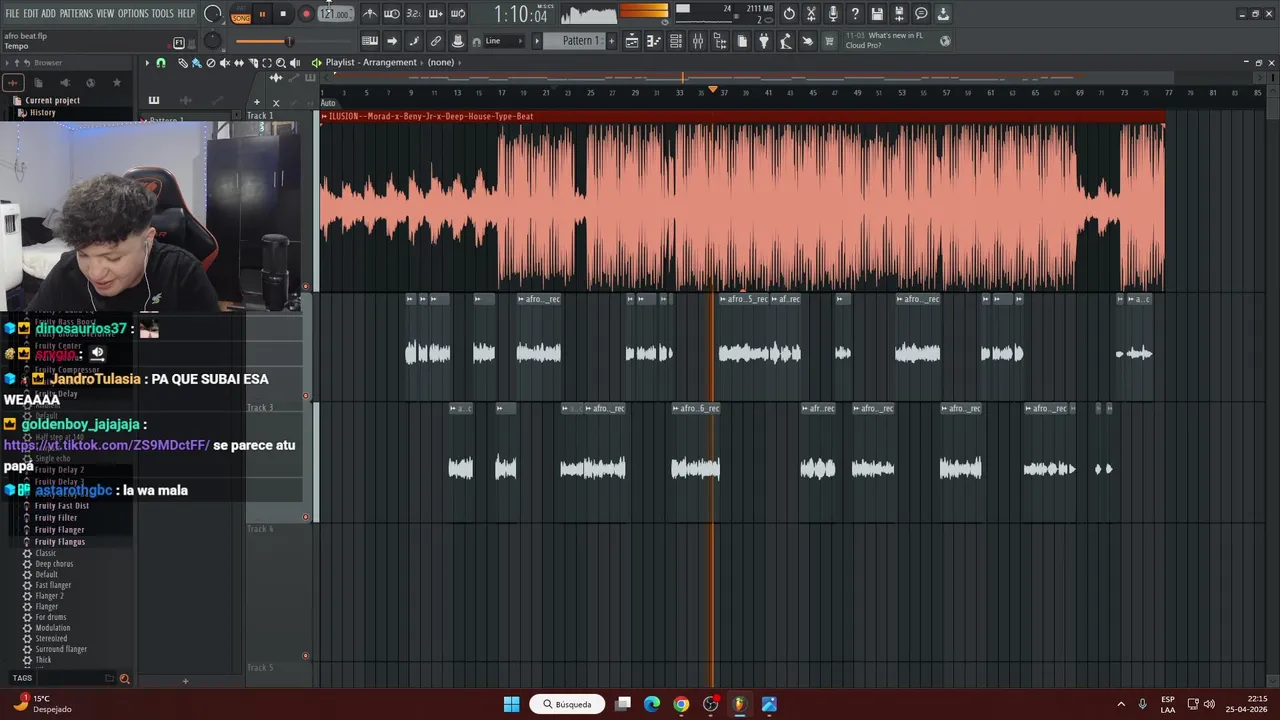Click the main pitch knob

(212, 41)
